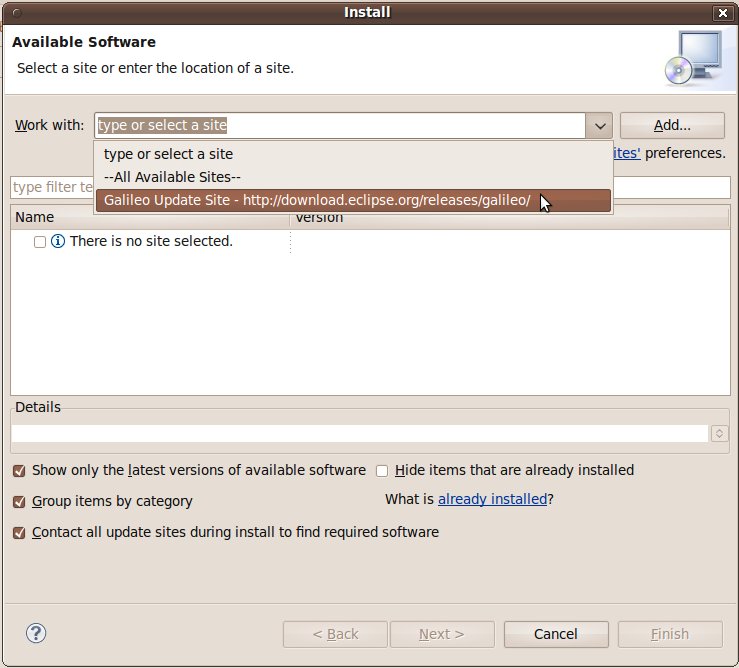Screen dimensions: 739x668
Task: Pick 'type or select a site' list entry
Action: point(168,154)
